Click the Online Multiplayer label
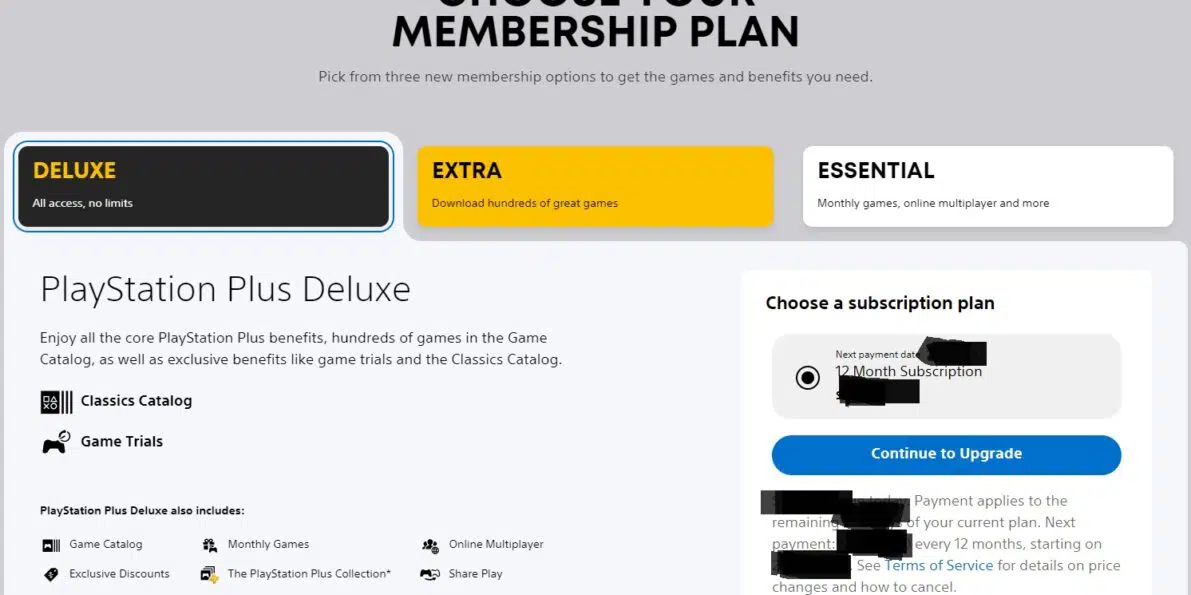 [x=496, y=545]
